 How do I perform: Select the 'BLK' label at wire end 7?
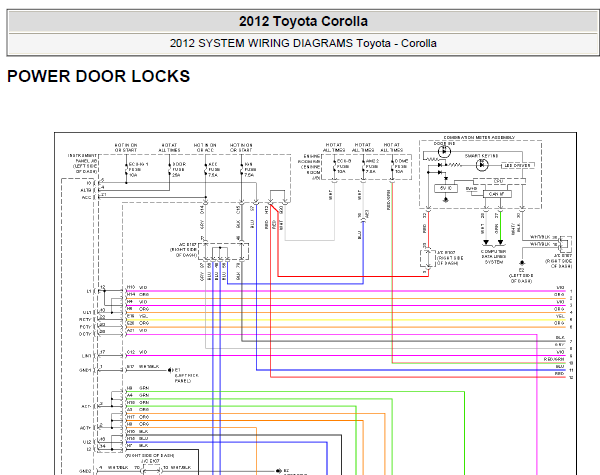tap(560, 338)
